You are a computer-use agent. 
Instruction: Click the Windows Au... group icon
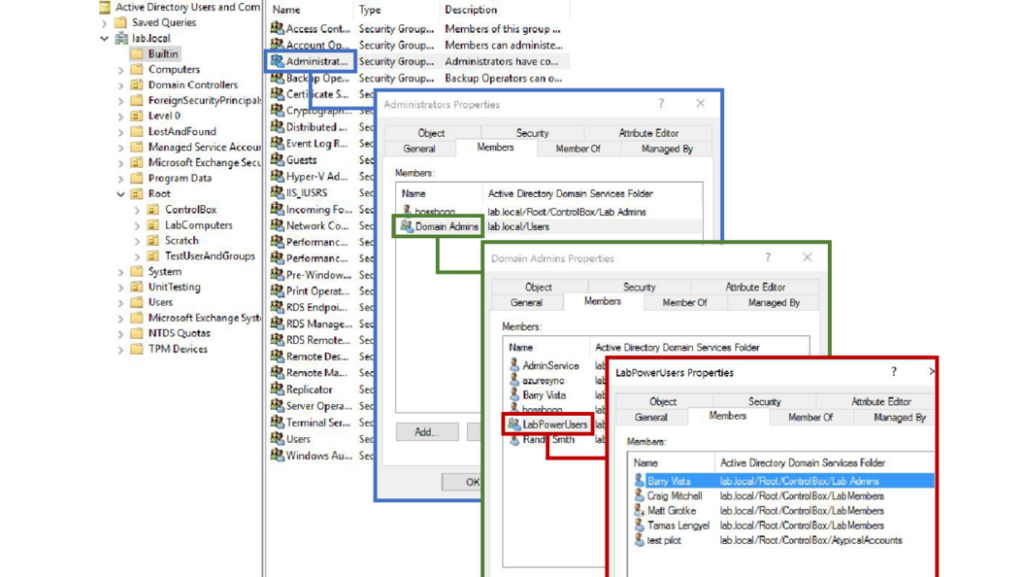point(277,455)
